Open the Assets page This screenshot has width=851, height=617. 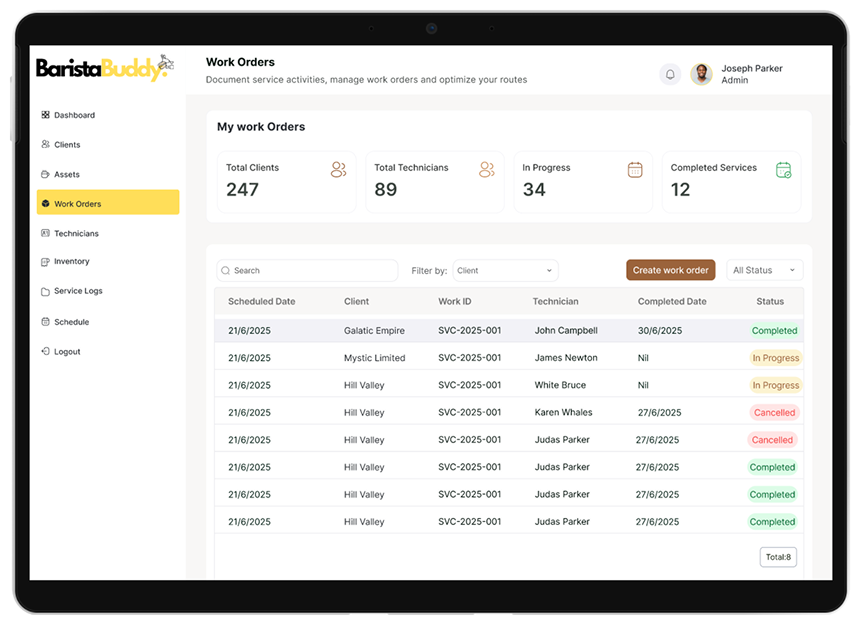[x=66, y=174]
